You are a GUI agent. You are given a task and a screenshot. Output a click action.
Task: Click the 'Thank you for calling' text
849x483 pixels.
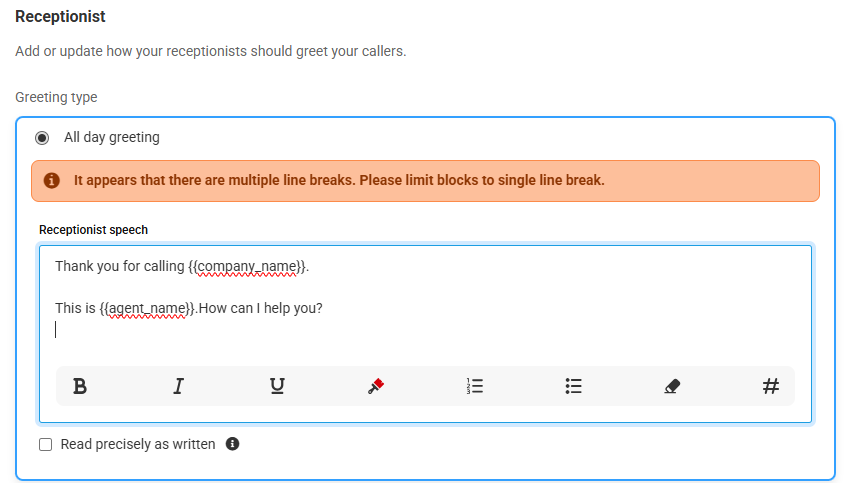click(120, 266)
